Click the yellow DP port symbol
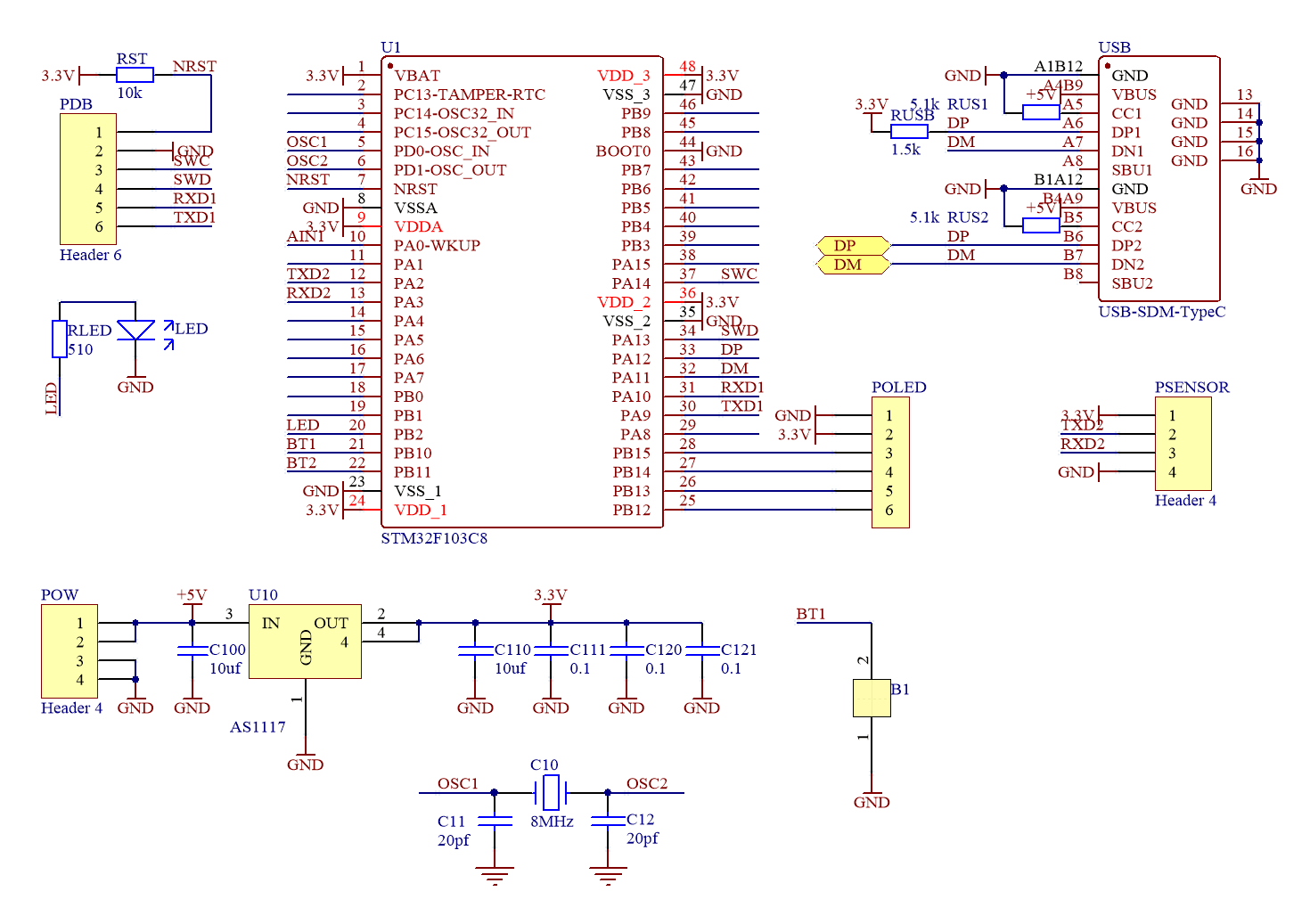1310x924 pixels. point(854,245)
